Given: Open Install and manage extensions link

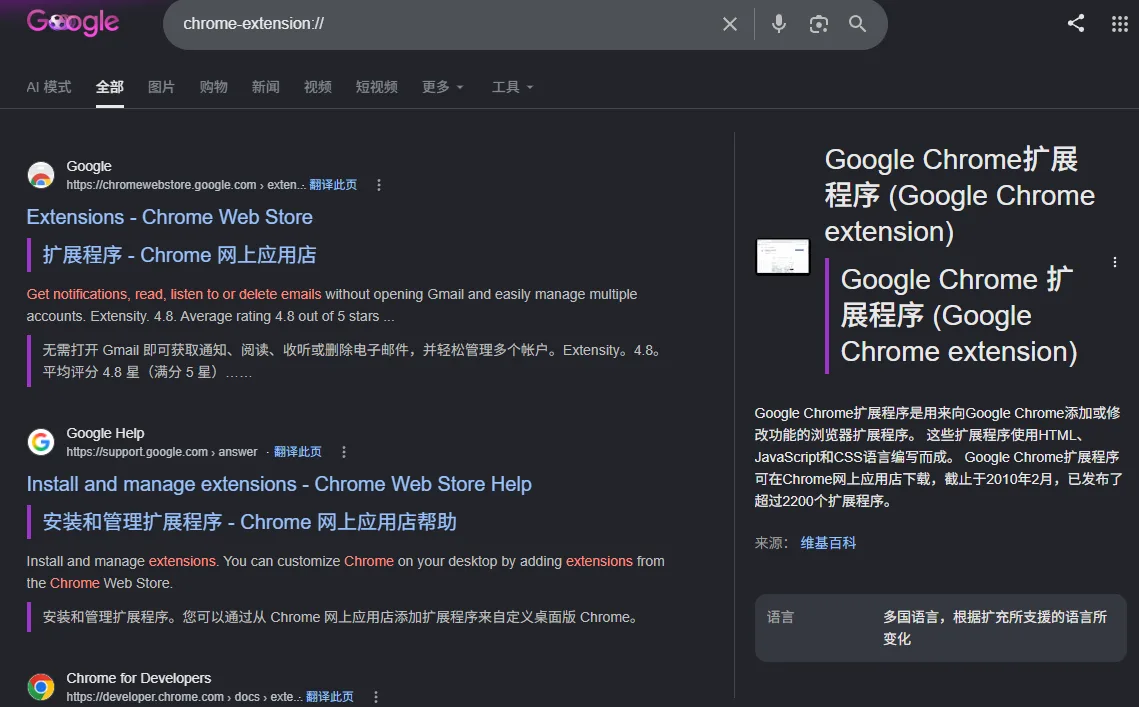Looking at the screenshot, I should tap(279, 484).
